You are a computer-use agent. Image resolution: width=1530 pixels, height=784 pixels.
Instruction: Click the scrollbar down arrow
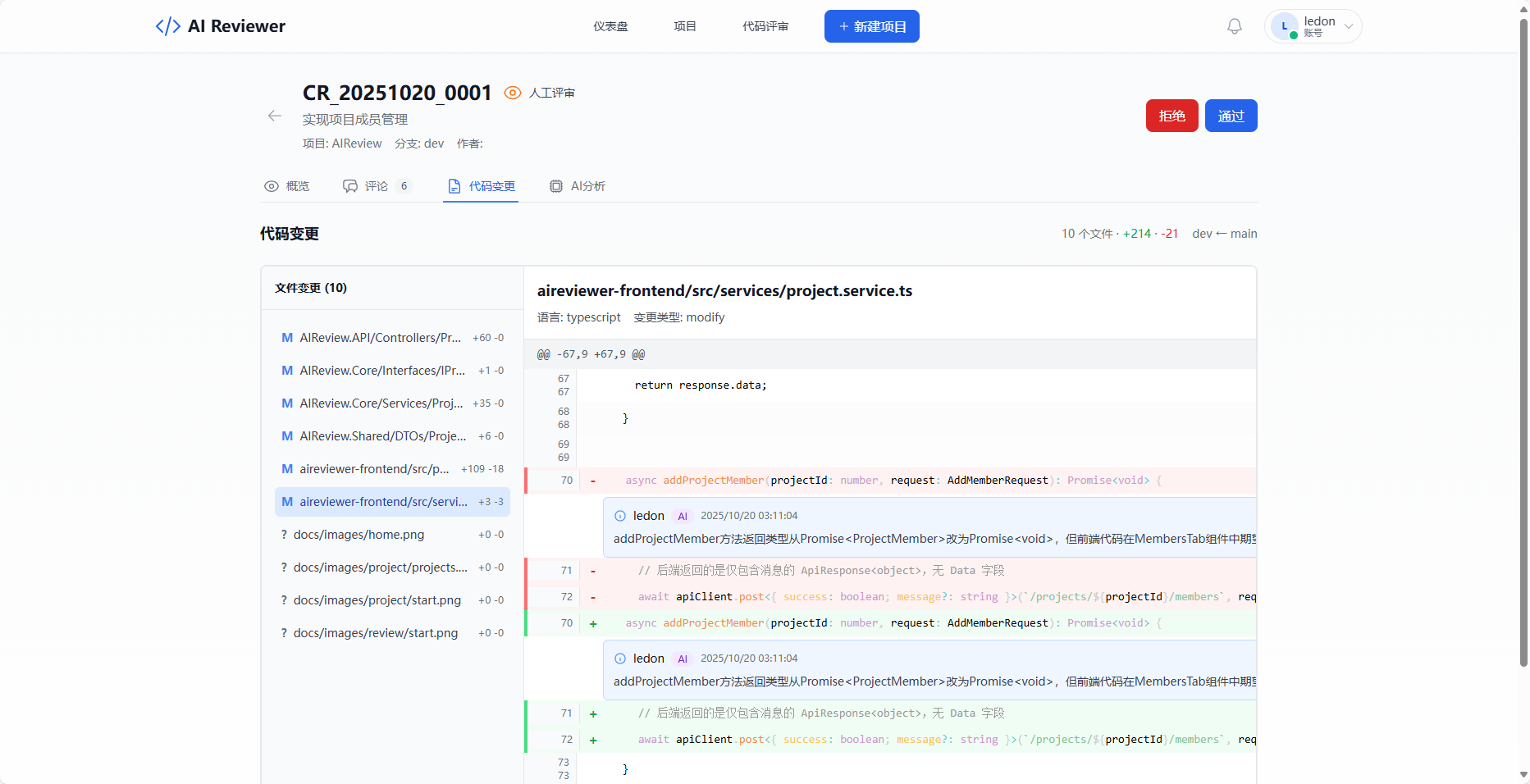1523,775
